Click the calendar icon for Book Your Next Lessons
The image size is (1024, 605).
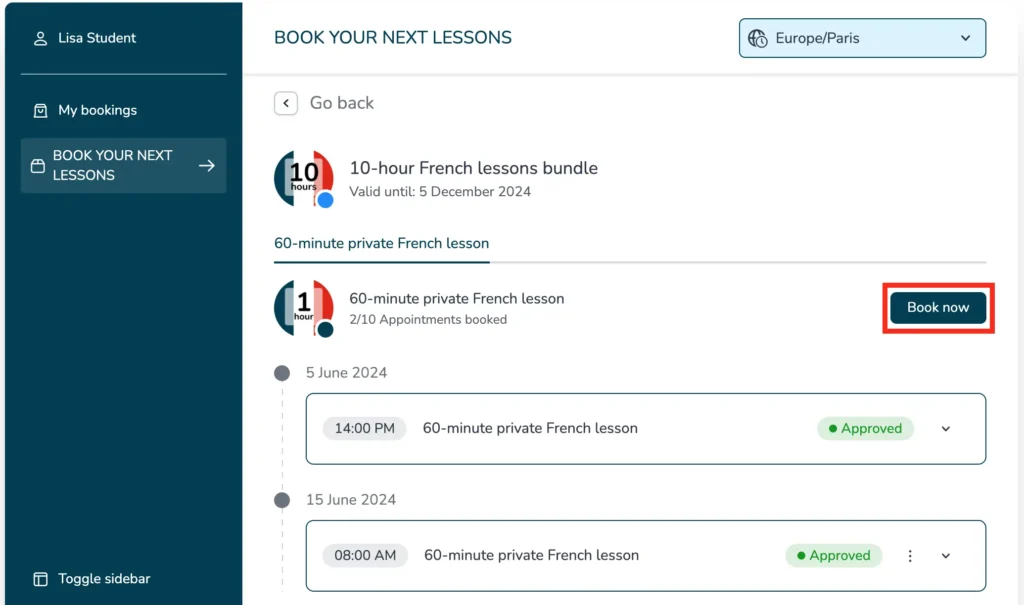click(38, 166)
